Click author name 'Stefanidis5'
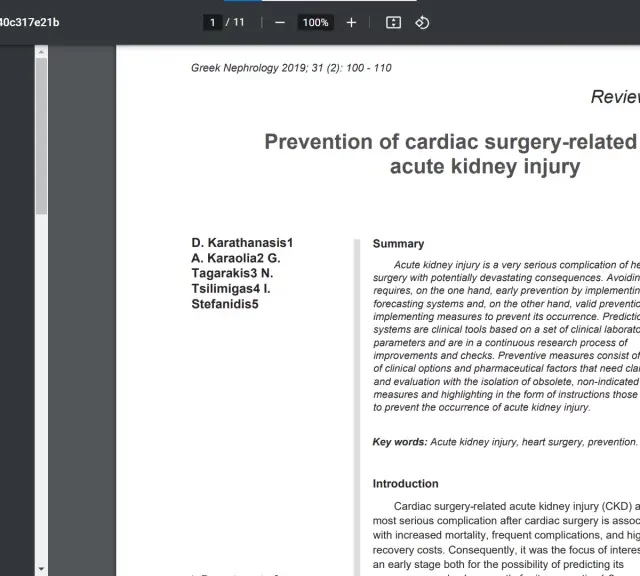 tap(225, 304)
